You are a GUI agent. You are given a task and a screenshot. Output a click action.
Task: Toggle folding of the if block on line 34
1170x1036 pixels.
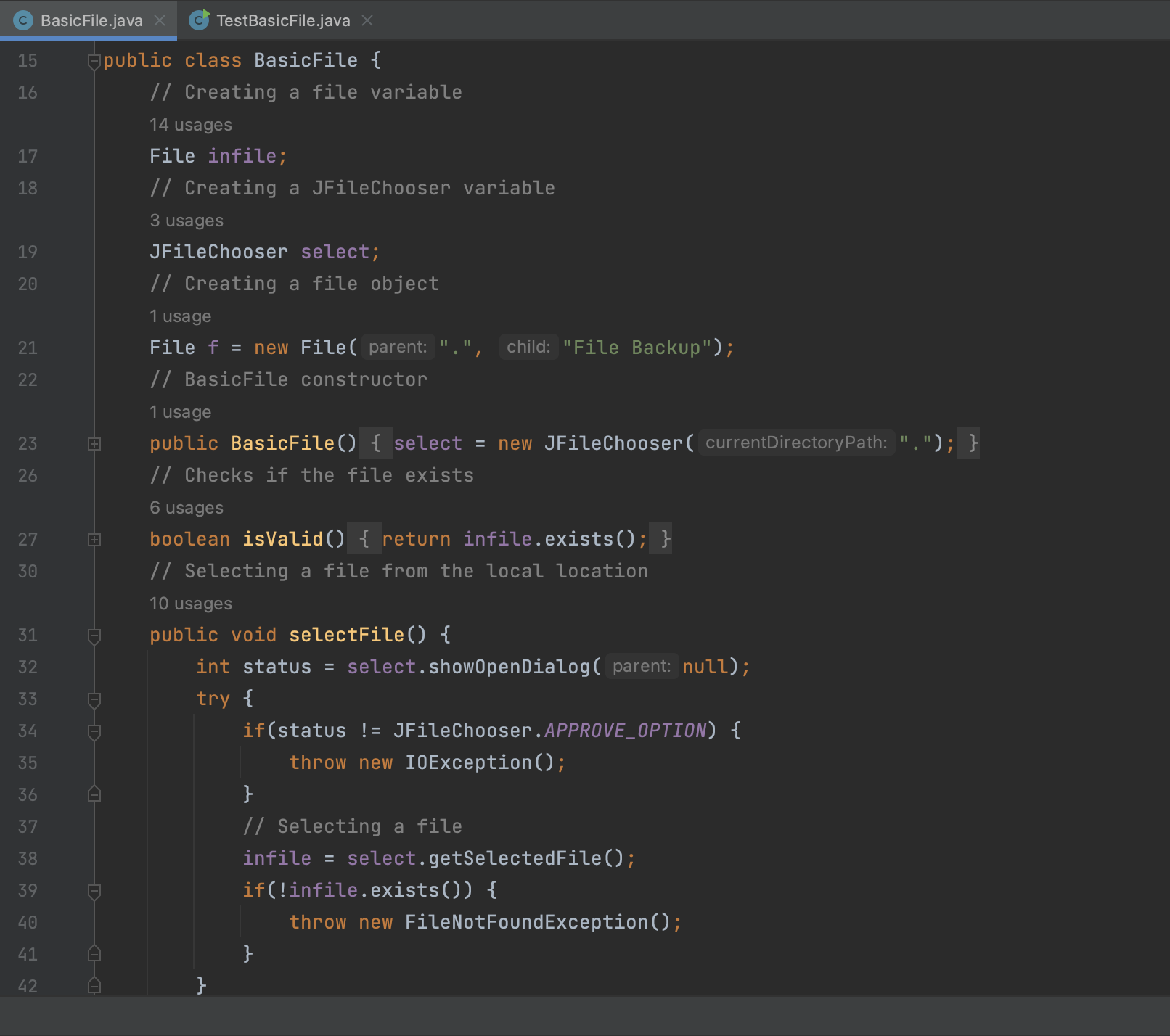click(x=94, y=731)
